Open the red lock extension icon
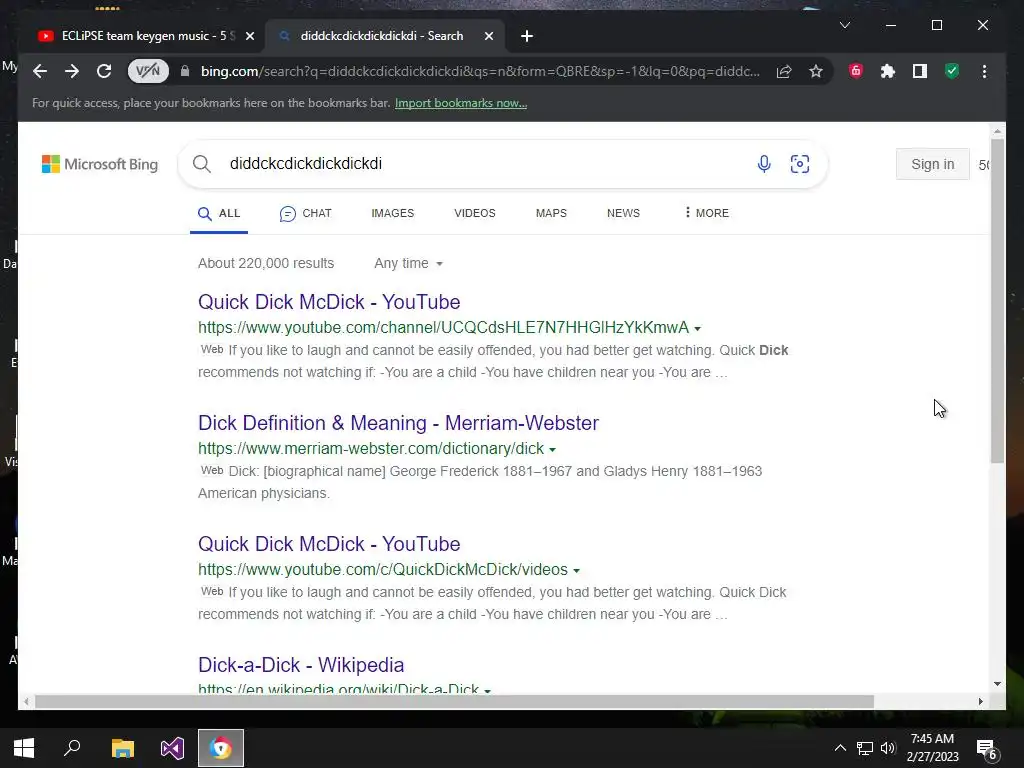Screen dimensions: 1024x768 click(856, 71)
